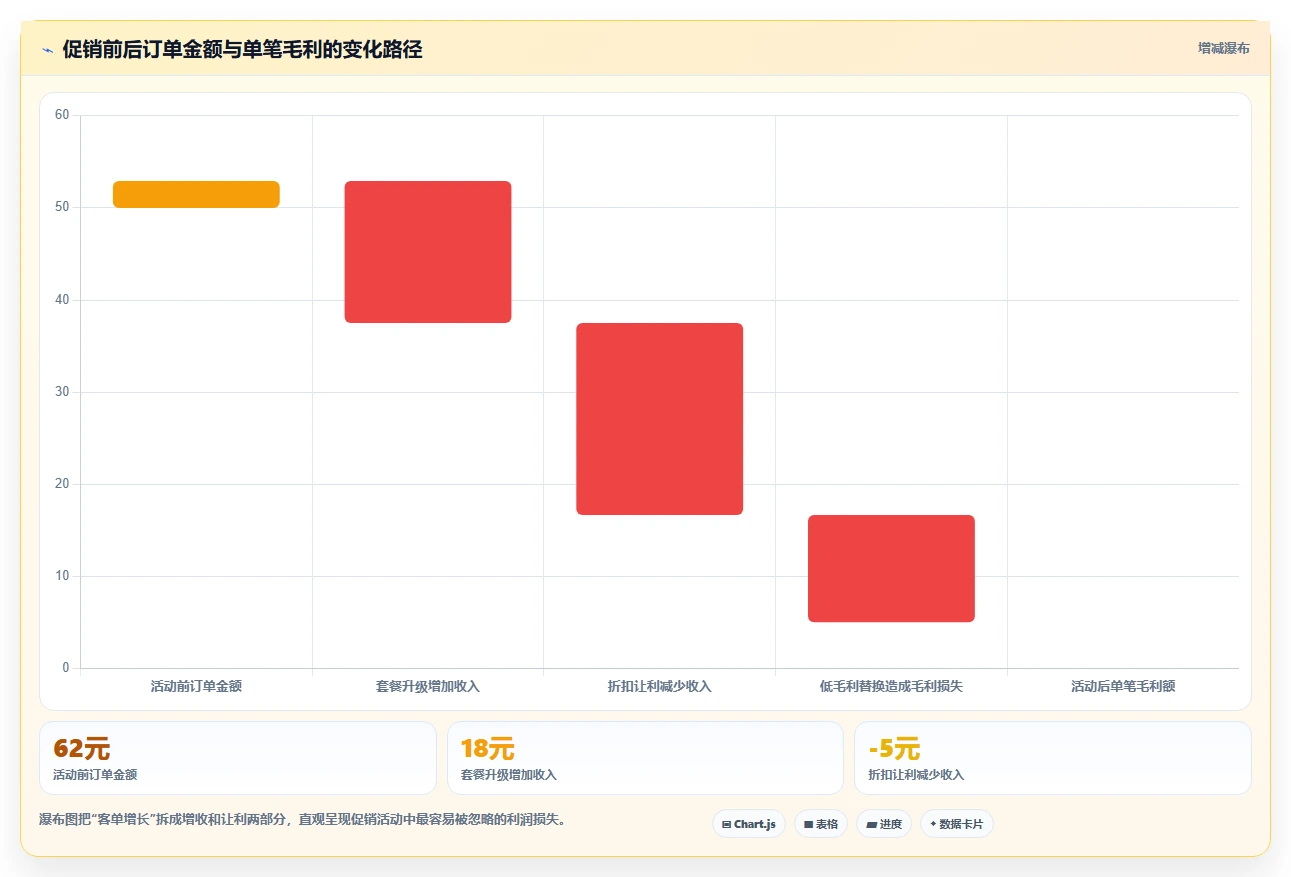Image resolution: width=1291 pixels, height=877 pixels.
Task: Select the 表格 tag chip
Action: [x=821, y=824]
